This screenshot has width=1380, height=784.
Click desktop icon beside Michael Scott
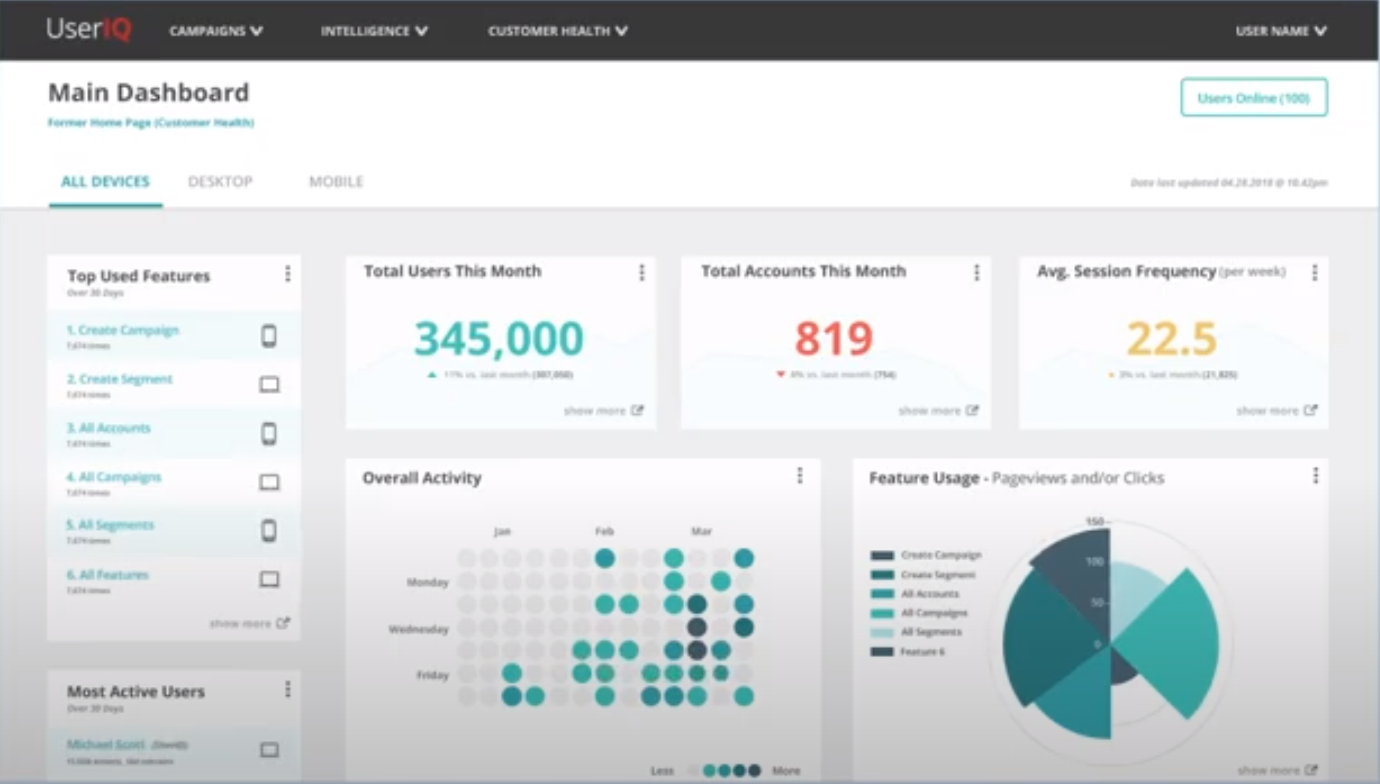click(x=269, y=749)
